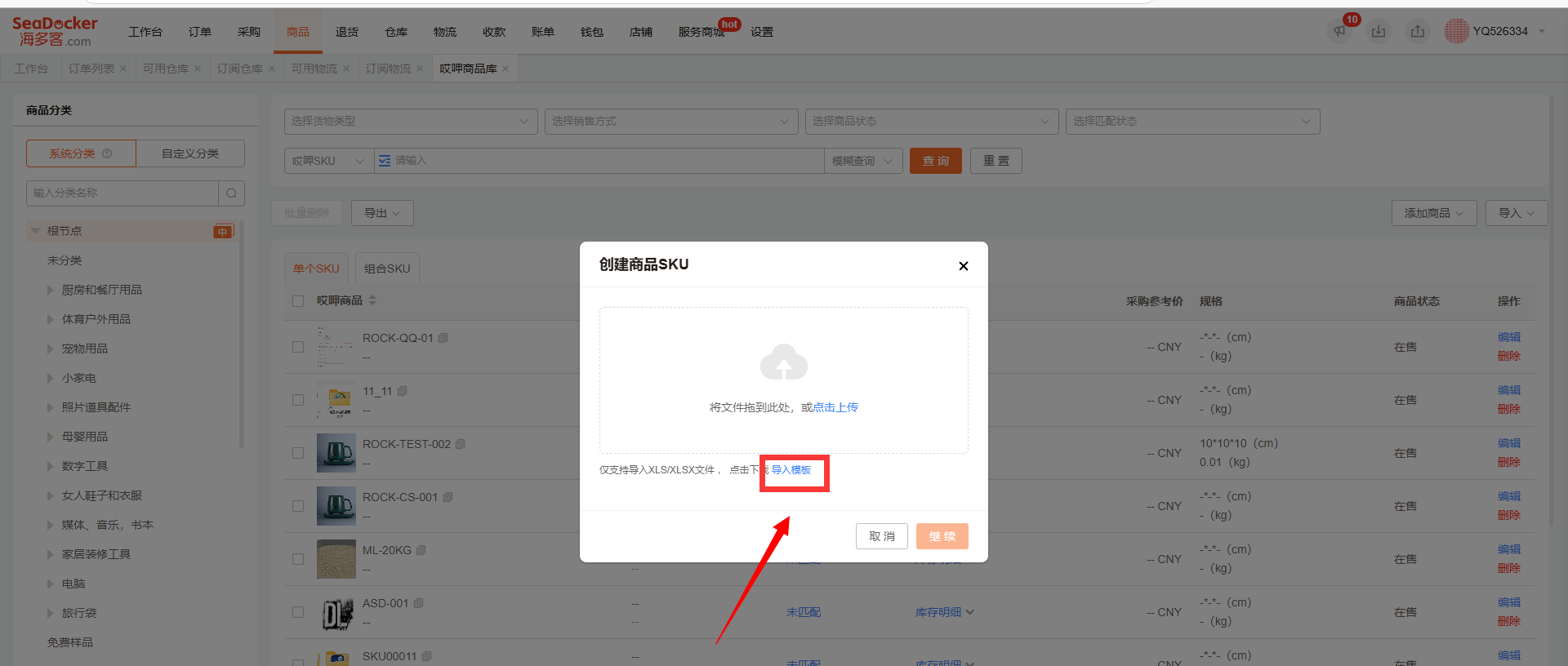The width and height of the screenshot is (1568, 666).
Task: Check the ROCK-CS-001 row checkbox
Action: (x=298, y=506)
